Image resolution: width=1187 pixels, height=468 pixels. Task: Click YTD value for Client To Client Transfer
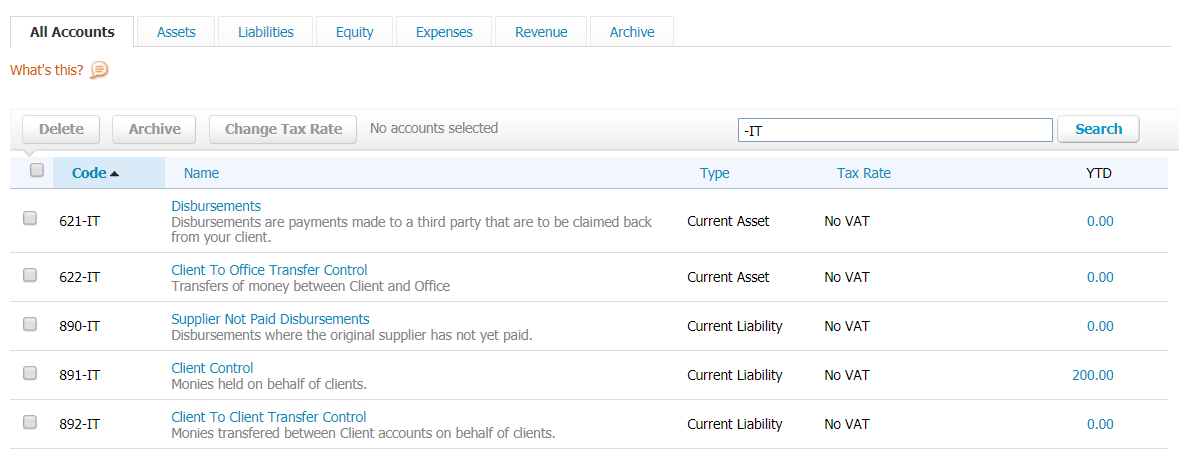point(1100,424)
